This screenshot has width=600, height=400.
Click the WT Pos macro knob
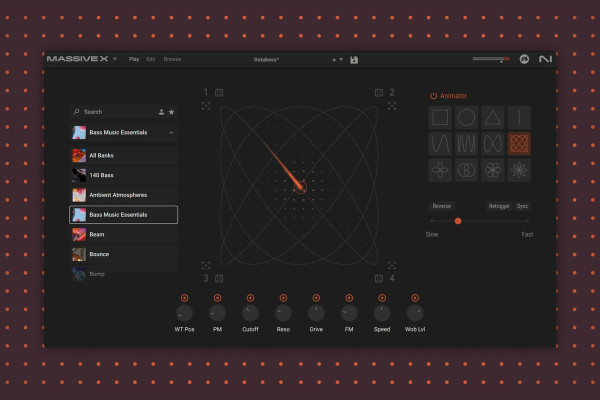[x=184, y=313]
